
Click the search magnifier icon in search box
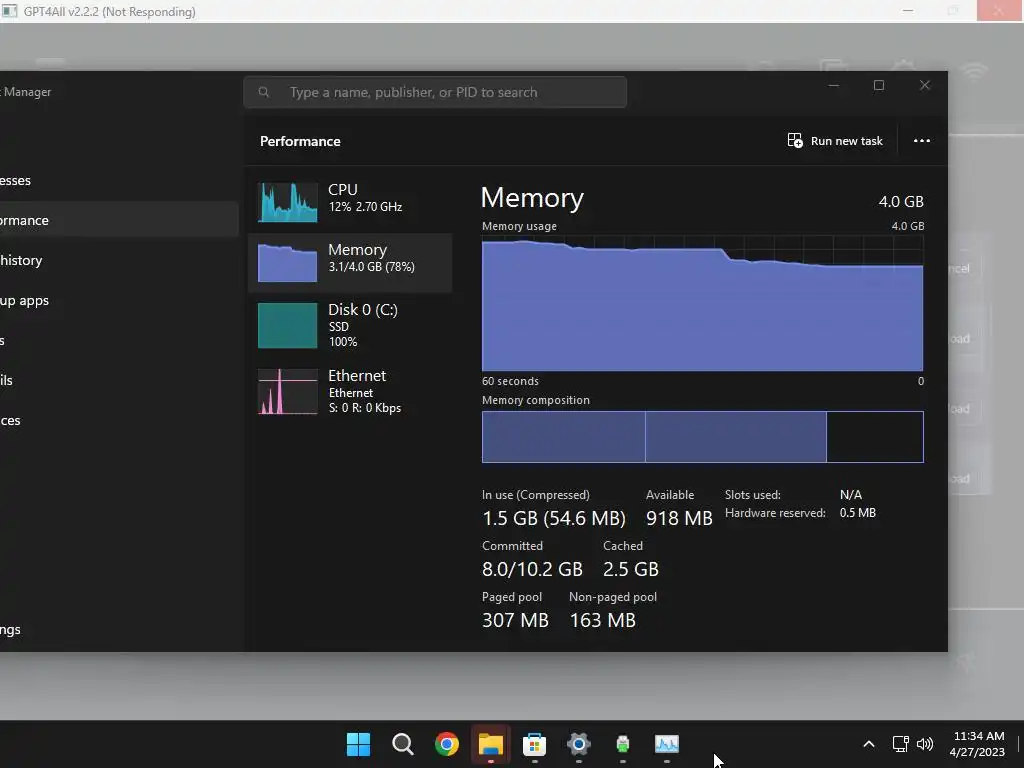point(264,92)
